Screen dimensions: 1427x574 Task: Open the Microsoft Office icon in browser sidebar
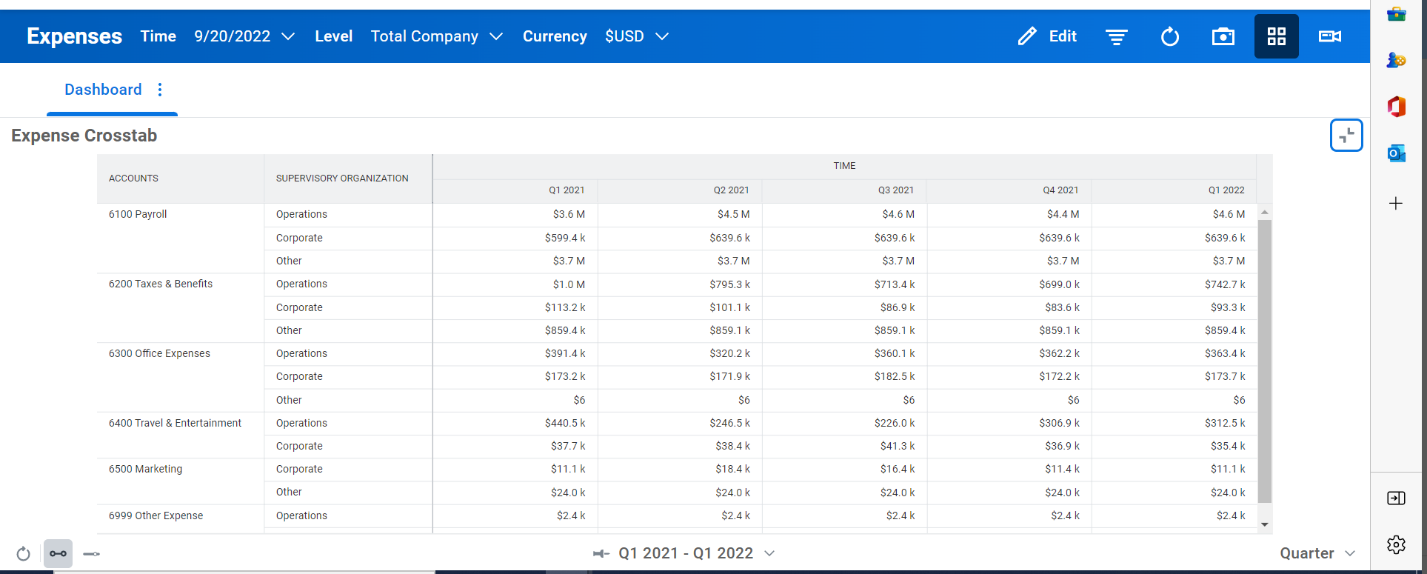(x=1396, y=106)
